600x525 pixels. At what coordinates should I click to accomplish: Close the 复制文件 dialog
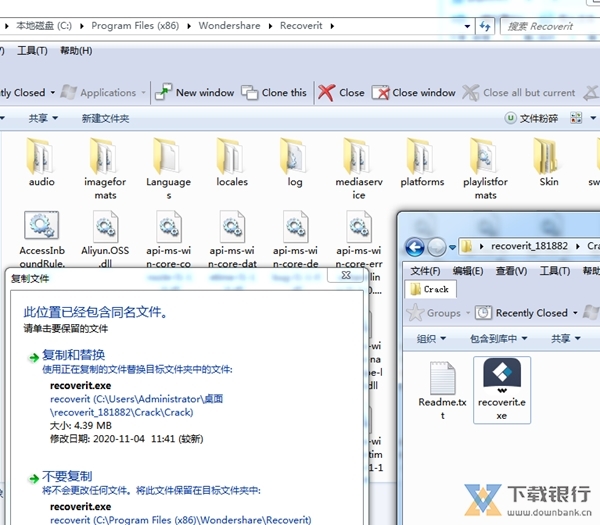[346, 275]
